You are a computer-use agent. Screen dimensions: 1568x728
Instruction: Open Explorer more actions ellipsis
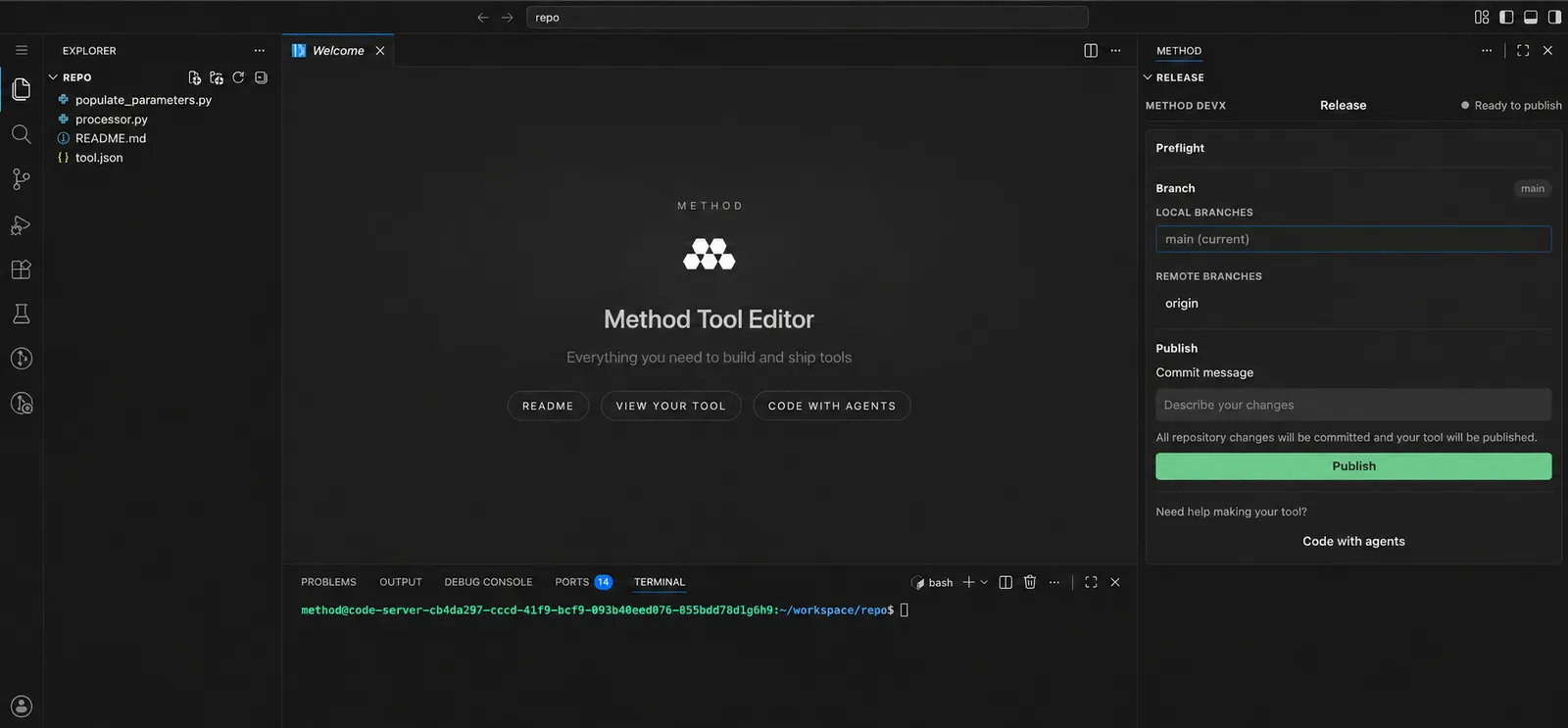click(259, 50)
